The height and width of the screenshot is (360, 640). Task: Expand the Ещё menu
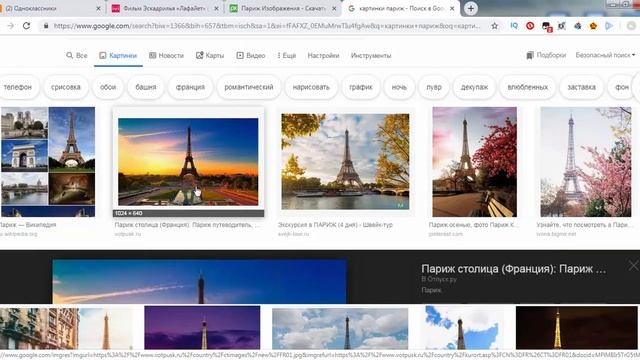coord(287,55)
